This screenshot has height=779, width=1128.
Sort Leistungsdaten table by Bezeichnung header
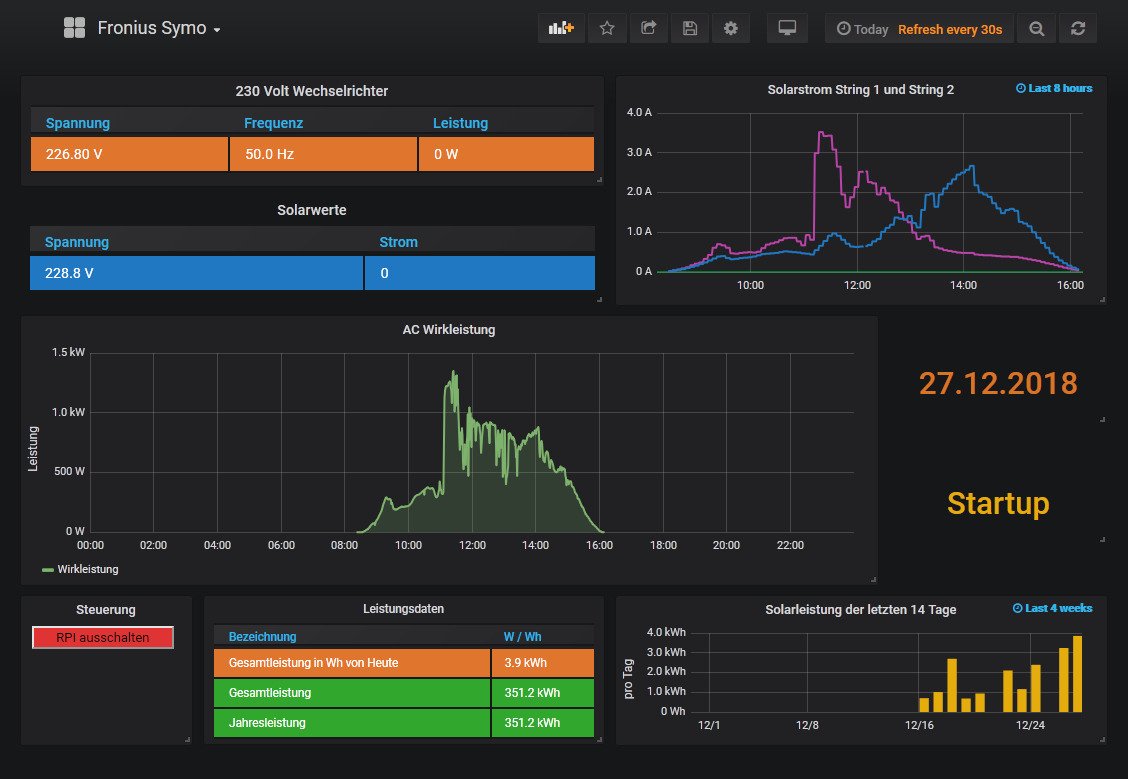pos(262,636)
